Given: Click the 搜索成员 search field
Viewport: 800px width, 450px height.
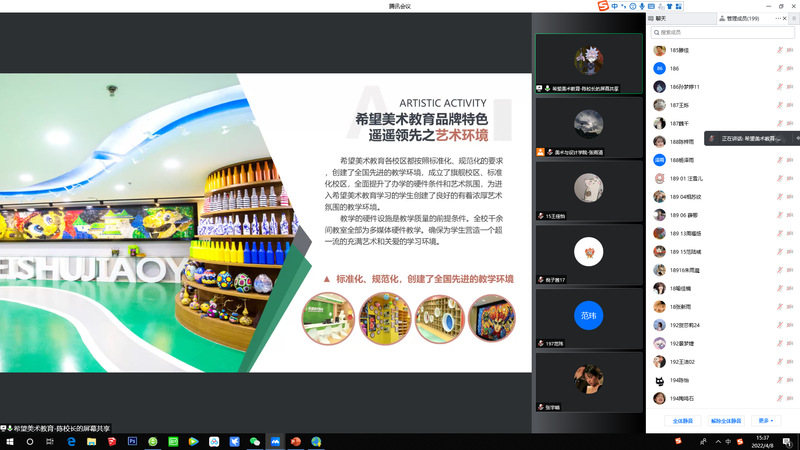Looking at the screenshot, I should (720, 32).
